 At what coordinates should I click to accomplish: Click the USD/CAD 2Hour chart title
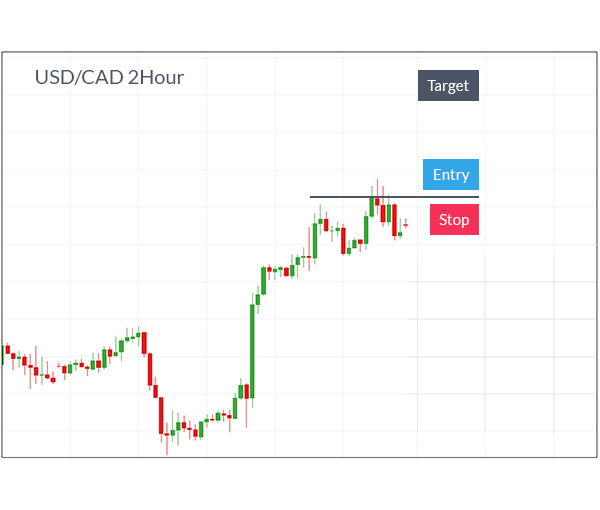pyautogui.click(x=109, y=77)
